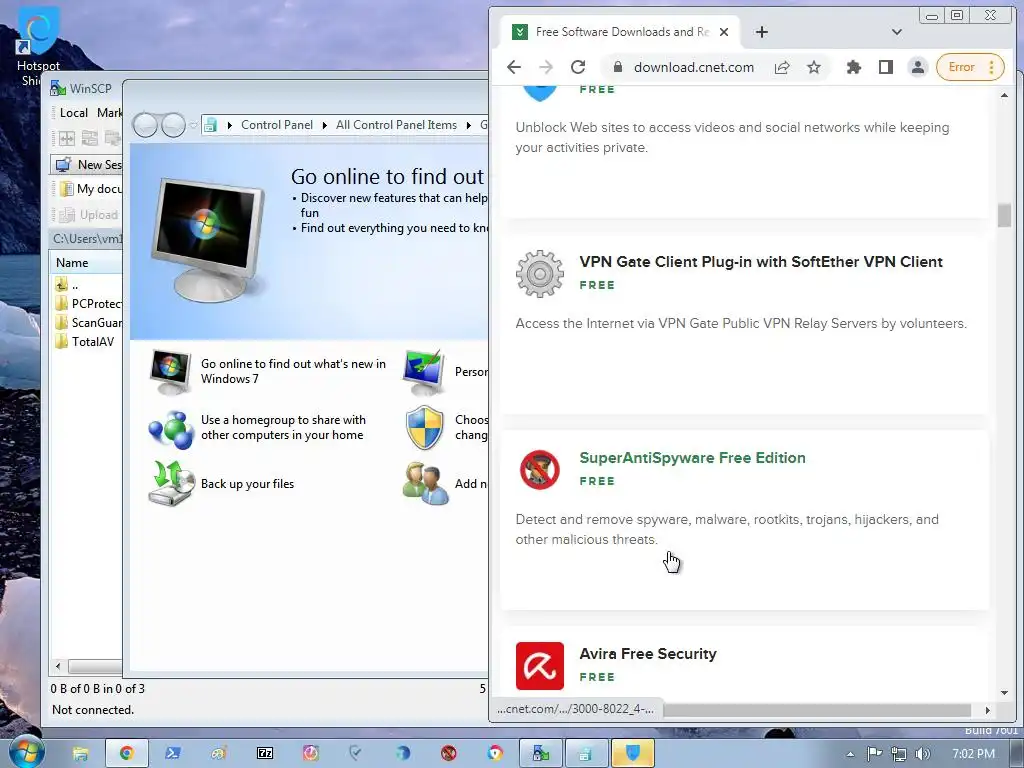
Task: Expand arrow after All Control Panel Items
Action: point(469,125)
